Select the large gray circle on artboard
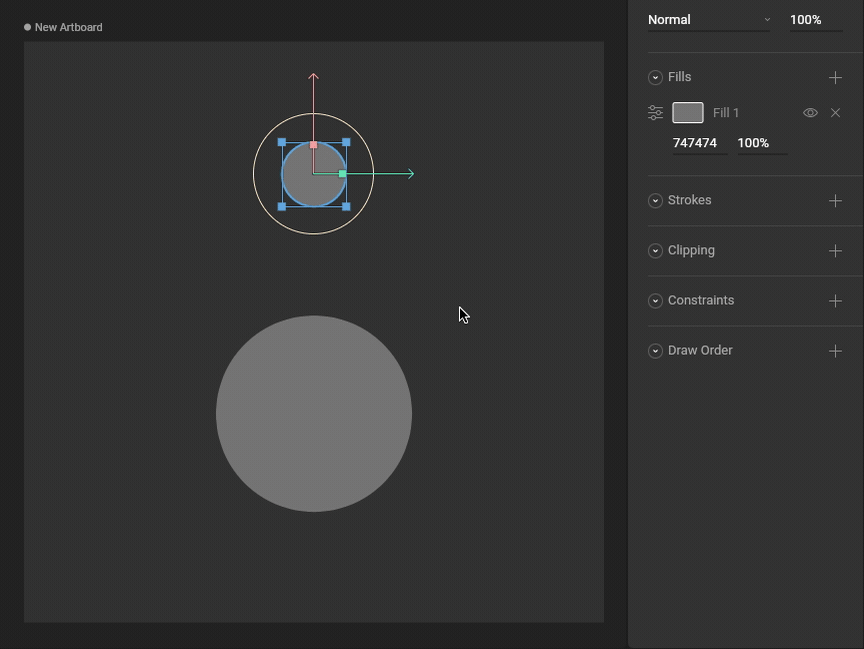This screenshot has height=649, width=864. point(314,414)
